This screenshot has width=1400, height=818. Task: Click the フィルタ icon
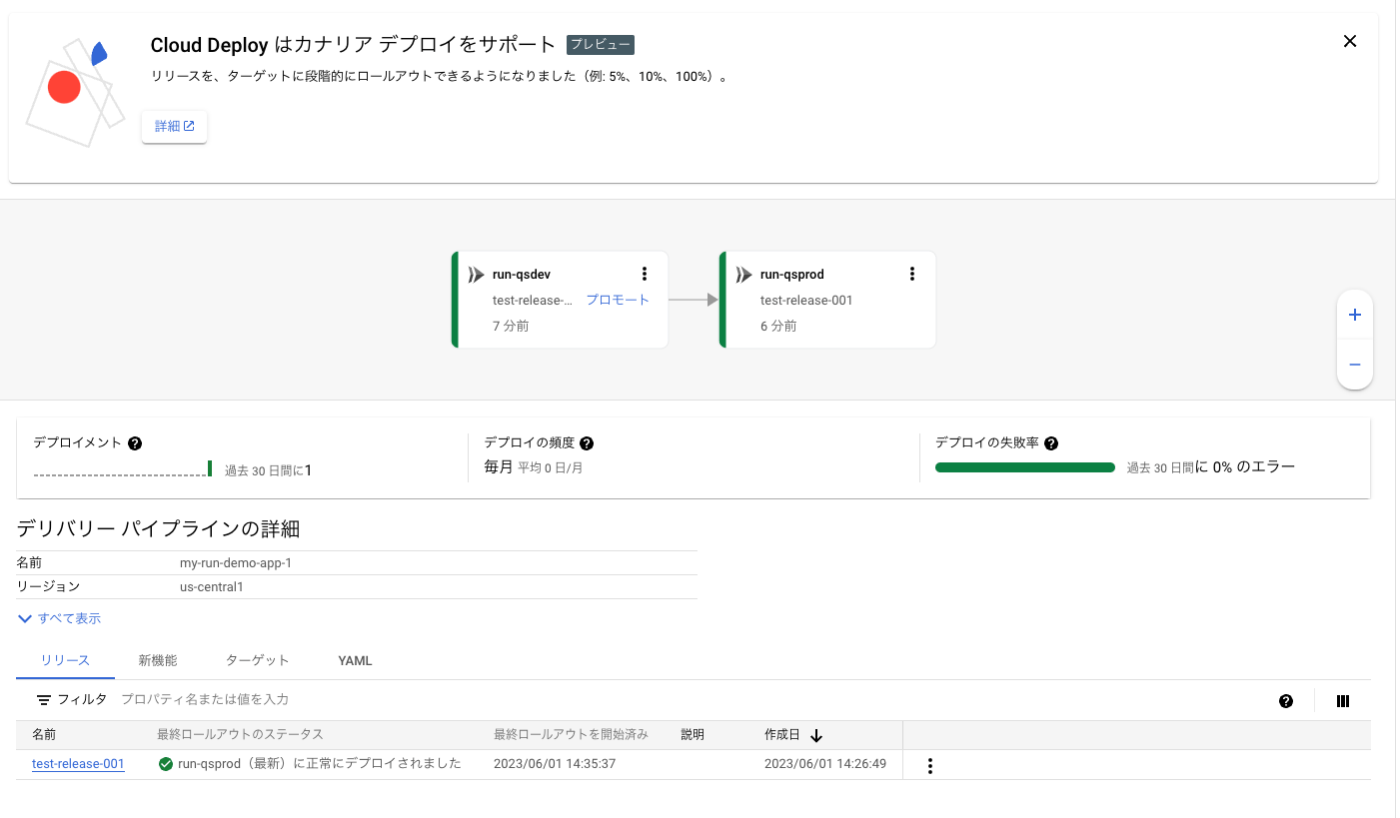click(44, 700)
